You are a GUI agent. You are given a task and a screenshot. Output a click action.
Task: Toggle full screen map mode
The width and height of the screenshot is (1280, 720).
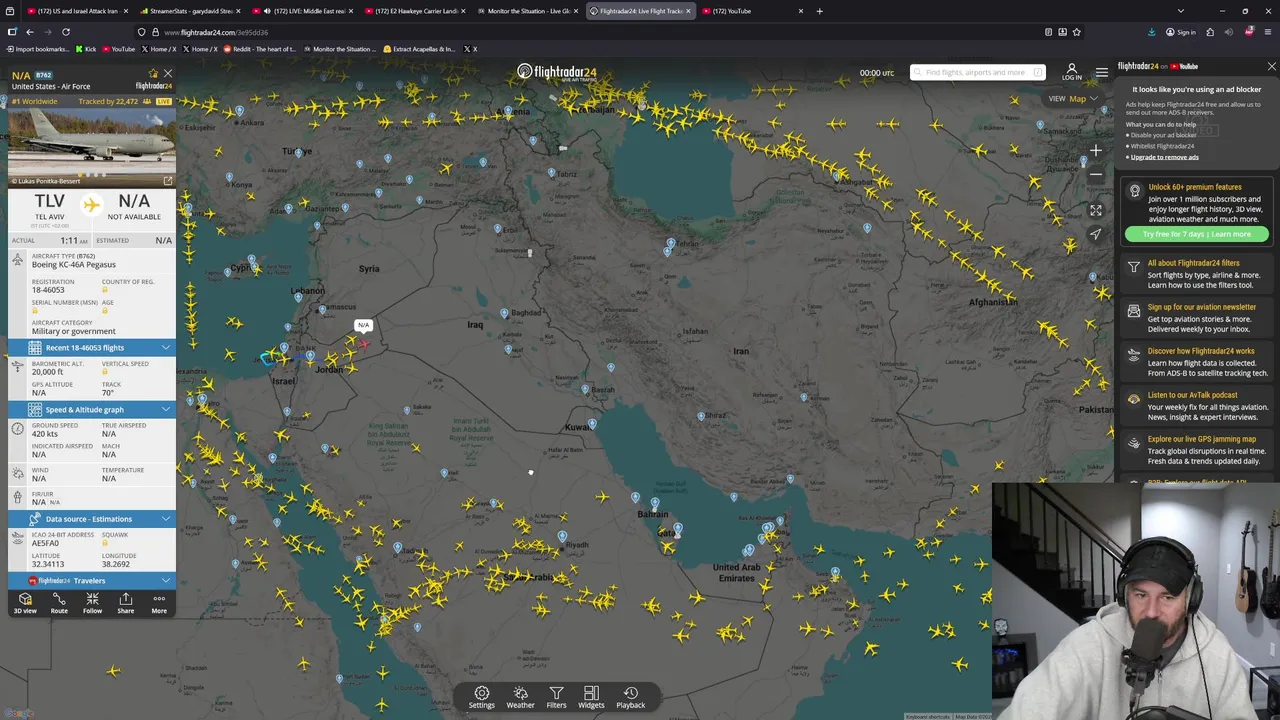point(1096,210)
